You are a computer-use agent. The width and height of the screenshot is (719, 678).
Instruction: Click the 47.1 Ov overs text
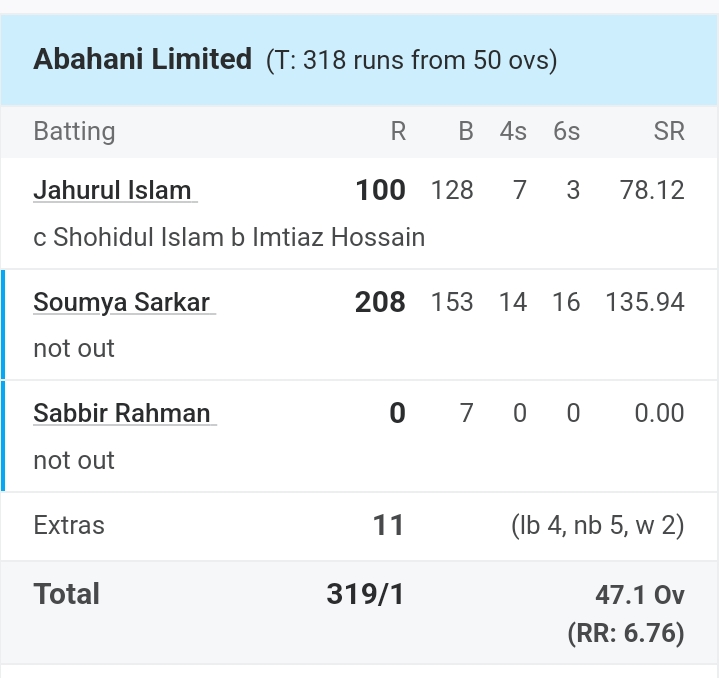coord(640,595)
